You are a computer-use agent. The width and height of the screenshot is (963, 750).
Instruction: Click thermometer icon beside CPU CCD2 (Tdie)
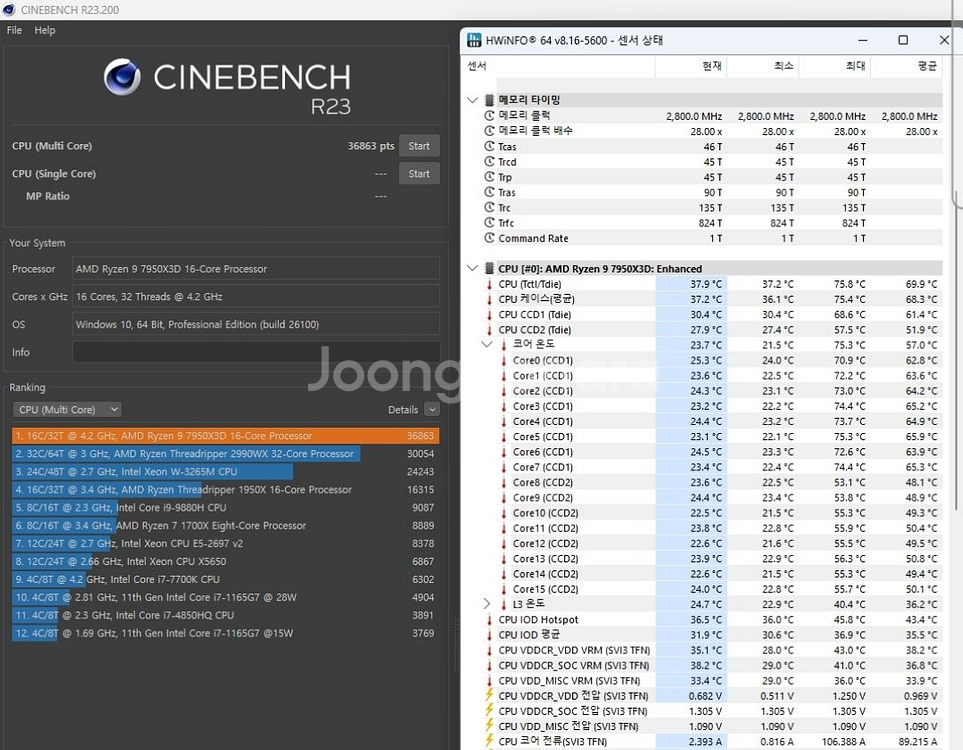tap(489, 330)
